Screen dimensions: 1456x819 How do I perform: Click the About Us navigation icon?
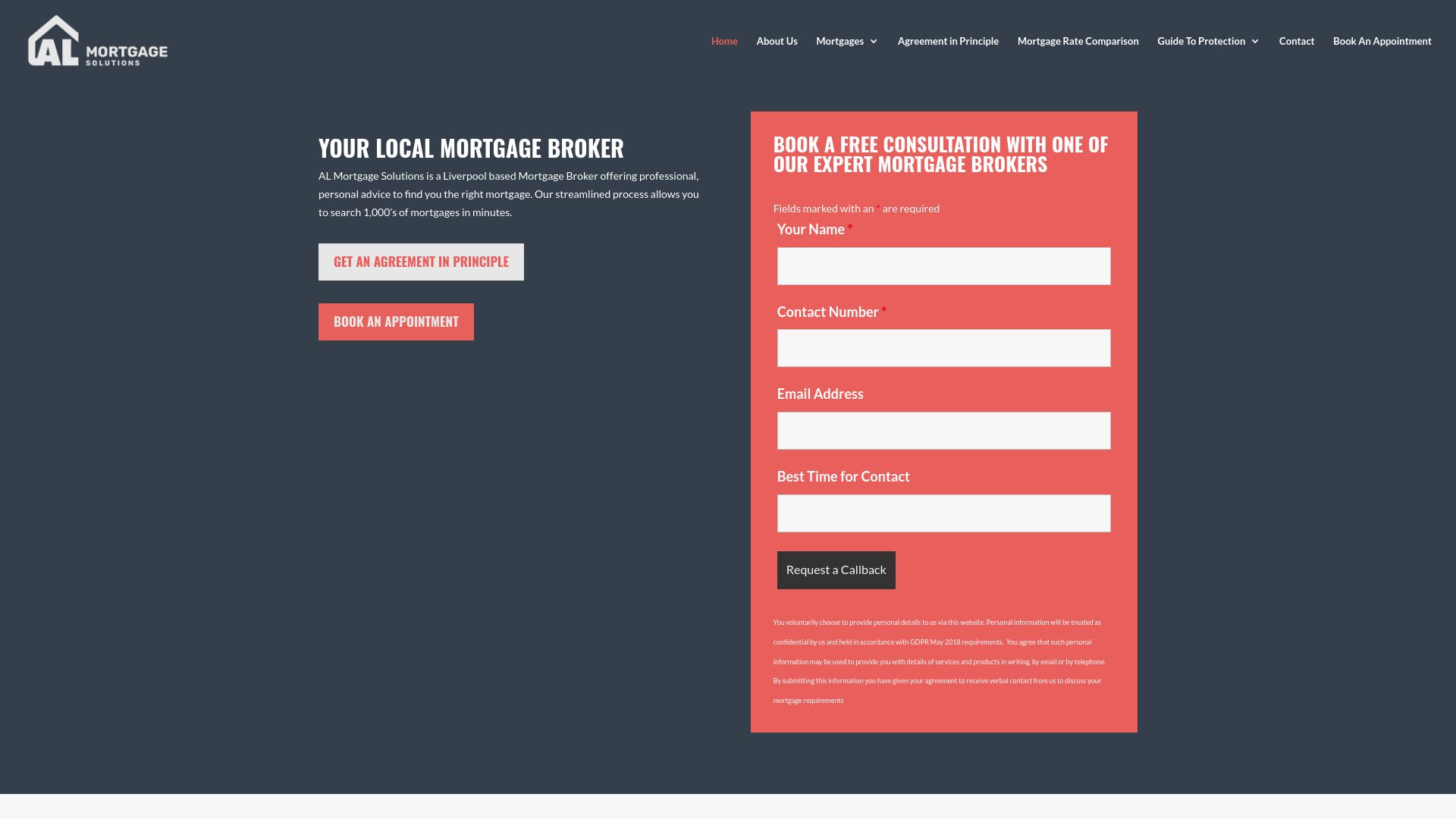pos(776,41)
